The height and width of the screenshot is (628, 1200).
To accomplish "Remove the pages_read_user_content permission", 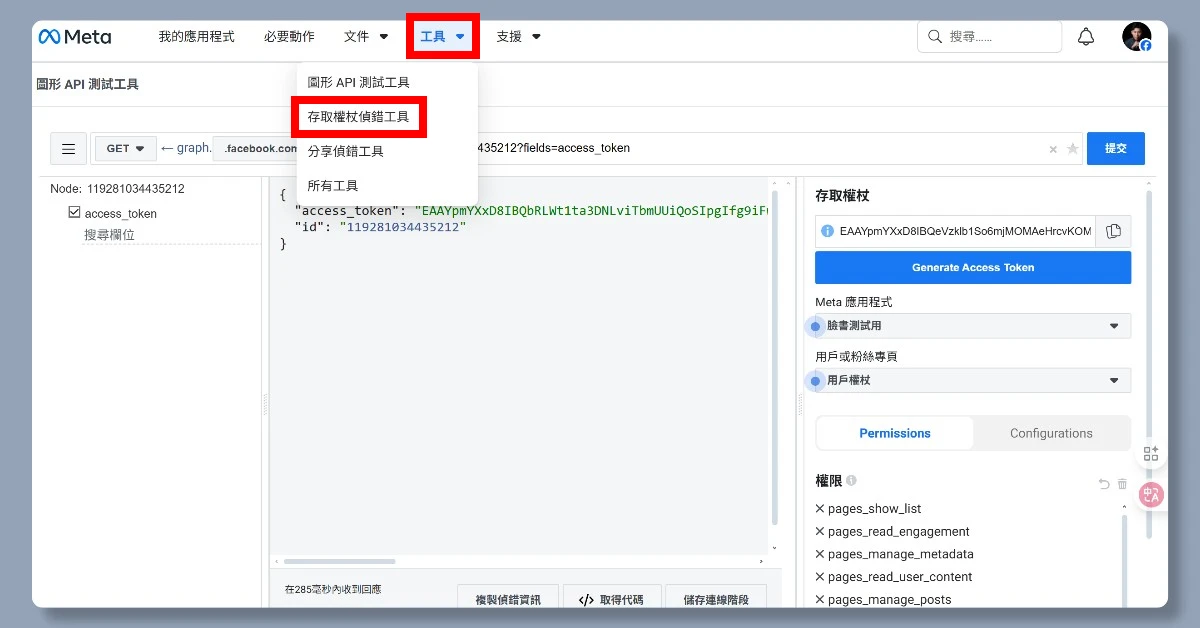I will pos(820,577).
